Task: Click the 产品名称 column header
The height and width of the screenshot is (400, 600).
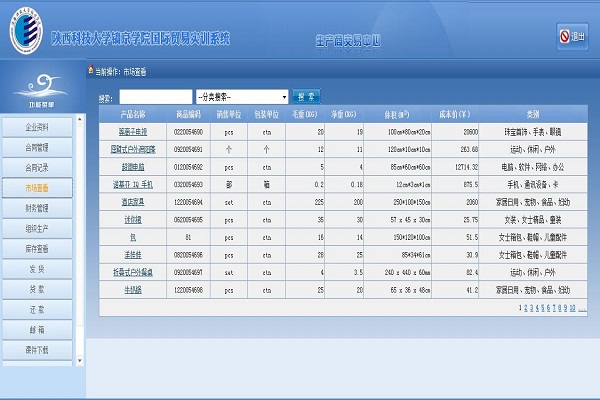Action: 133,114
